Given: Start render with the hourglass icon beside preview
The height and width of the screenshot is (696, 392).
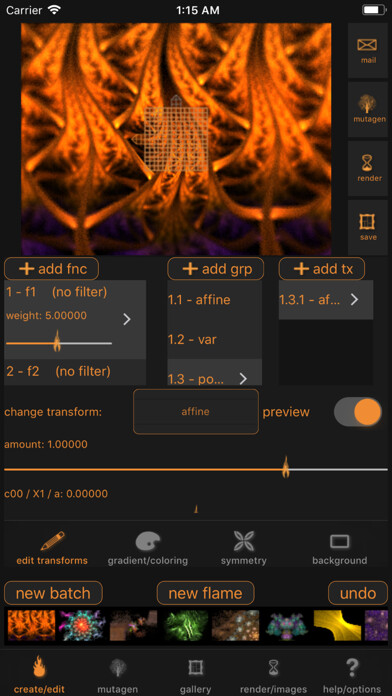Looking at the screenshot, I should pyautogui.click(x=367, y=164).
